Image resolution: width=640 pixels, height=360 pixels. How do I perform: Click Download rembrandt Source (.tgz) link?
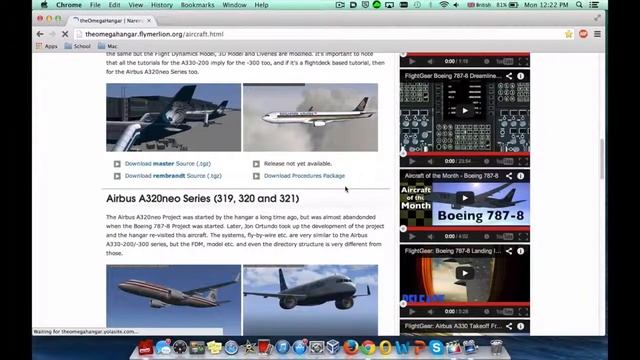click(x=173, y=176)
